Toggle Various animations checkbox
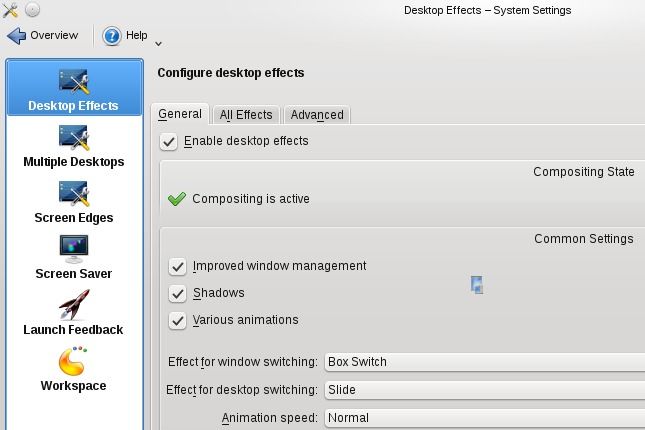The width and height of the screenshot is (645, 430). [178, 321]
